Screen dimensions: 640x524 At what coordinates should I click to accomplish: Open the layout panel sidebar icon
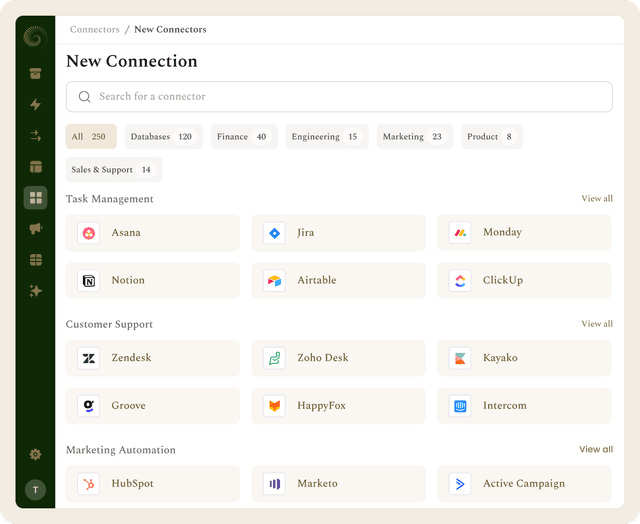click(36, 167)
